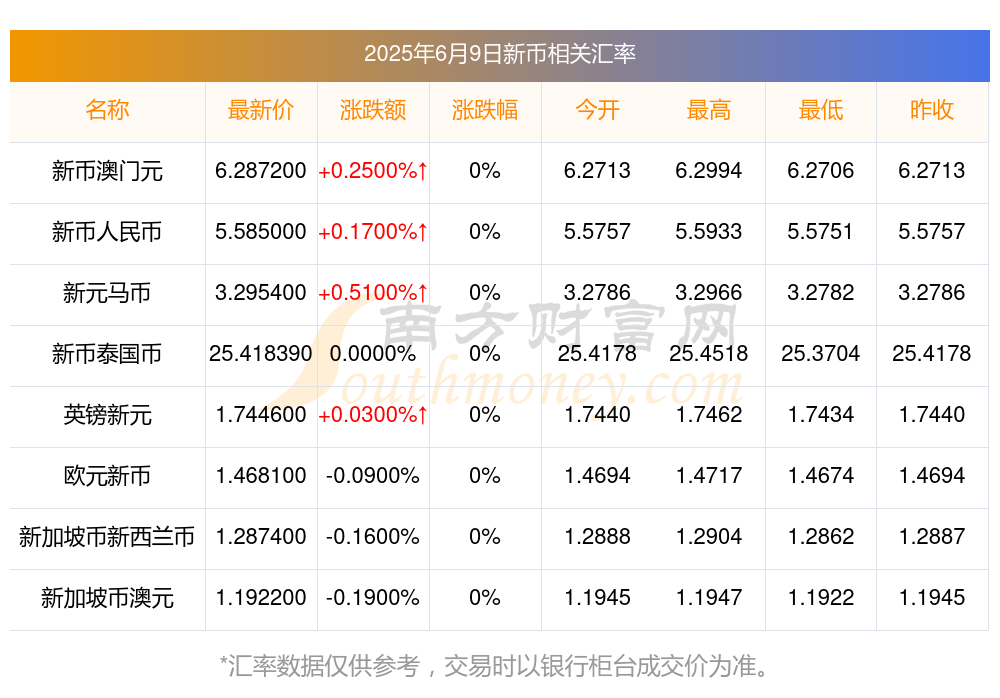Viewport: 1000px width, 698px height.
Task: Click the 最低 value 1.7434
Action: point(820,414)
